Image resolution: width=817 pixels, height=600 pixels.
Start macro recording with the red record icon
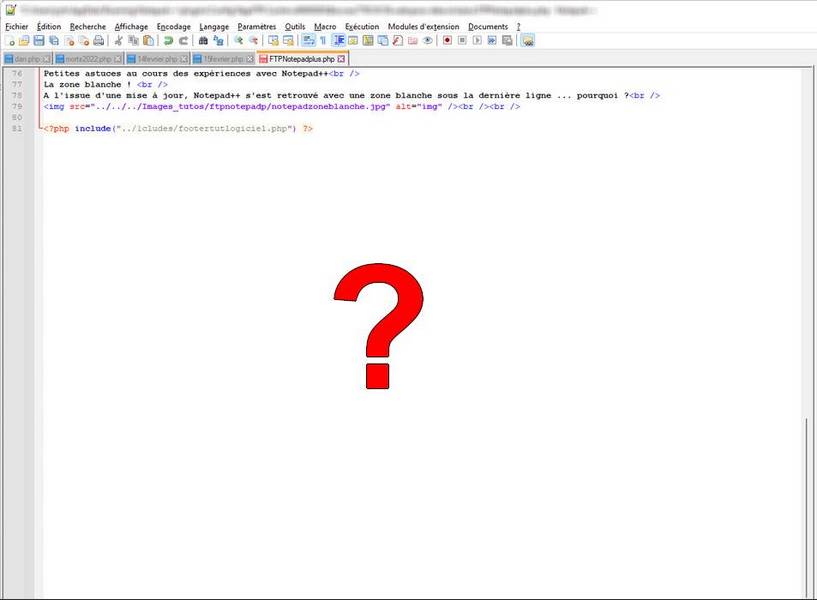pyautogui.click(x=447, y=41)
